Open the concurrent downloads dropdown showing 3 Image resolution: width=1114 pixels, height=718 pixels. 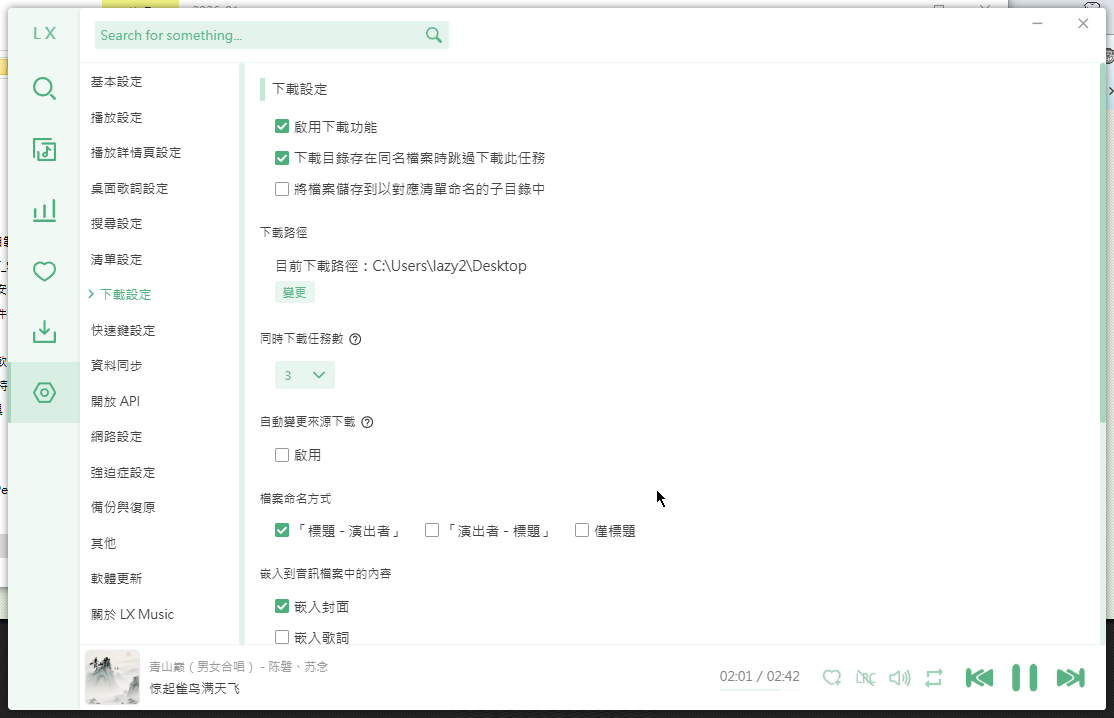[305, 375]
